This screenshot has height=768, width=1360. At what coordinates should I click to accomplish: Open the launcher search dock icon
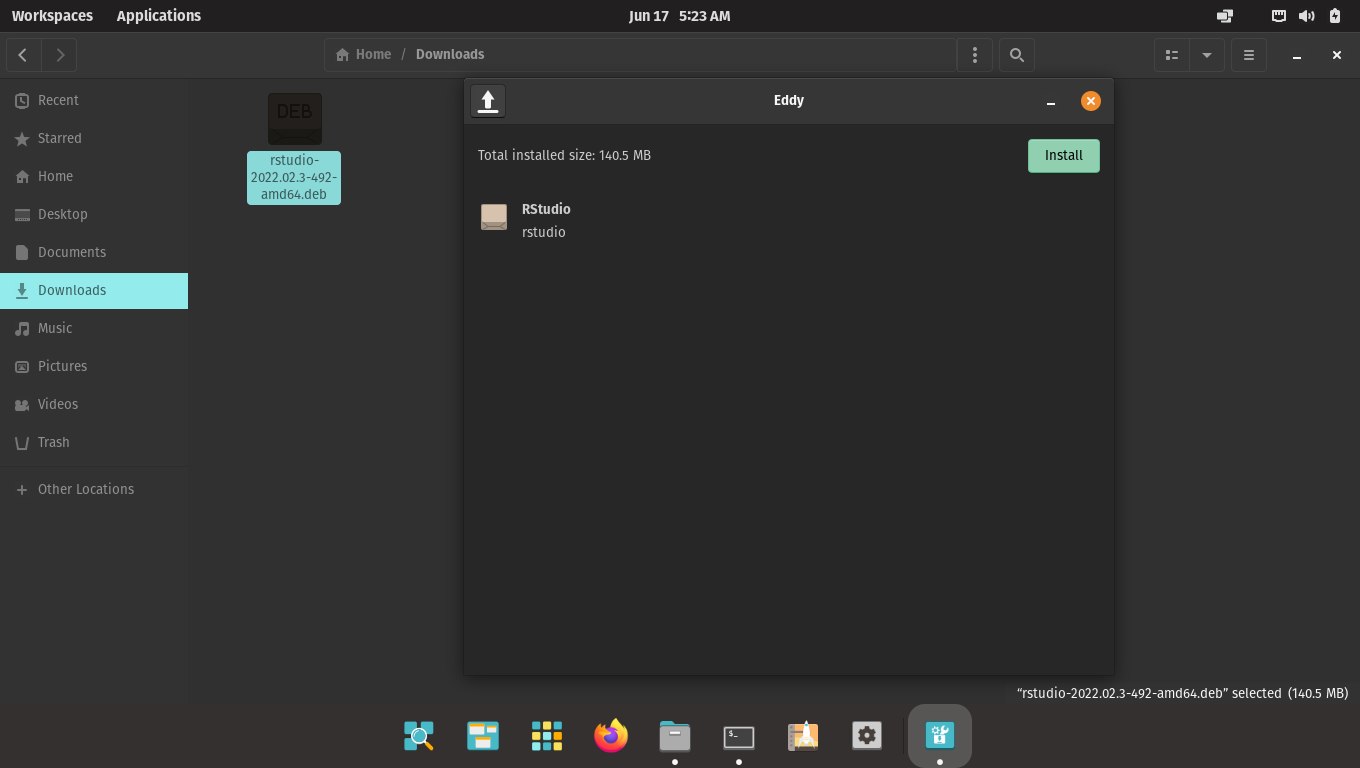[x=419, y=736]
